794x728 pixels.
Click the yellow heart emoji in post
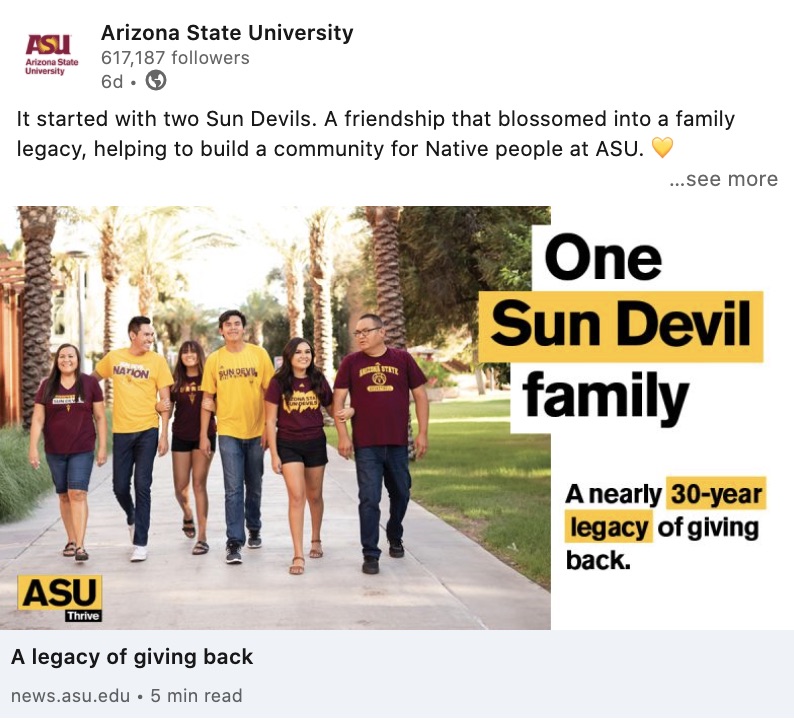[662, 148]
